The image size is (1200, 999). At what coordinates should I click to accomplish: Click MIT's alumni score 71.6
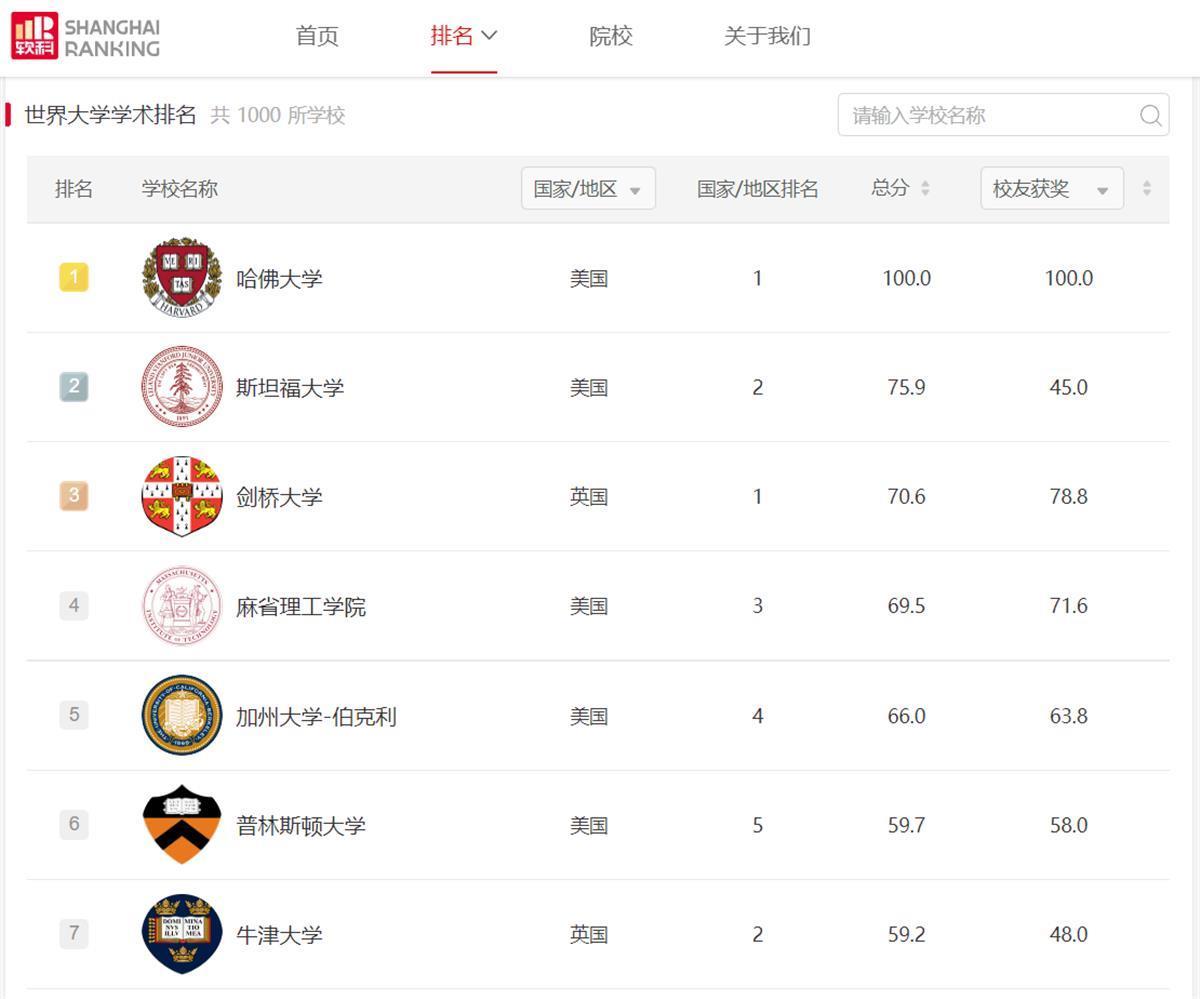(x=1068, y=606)
